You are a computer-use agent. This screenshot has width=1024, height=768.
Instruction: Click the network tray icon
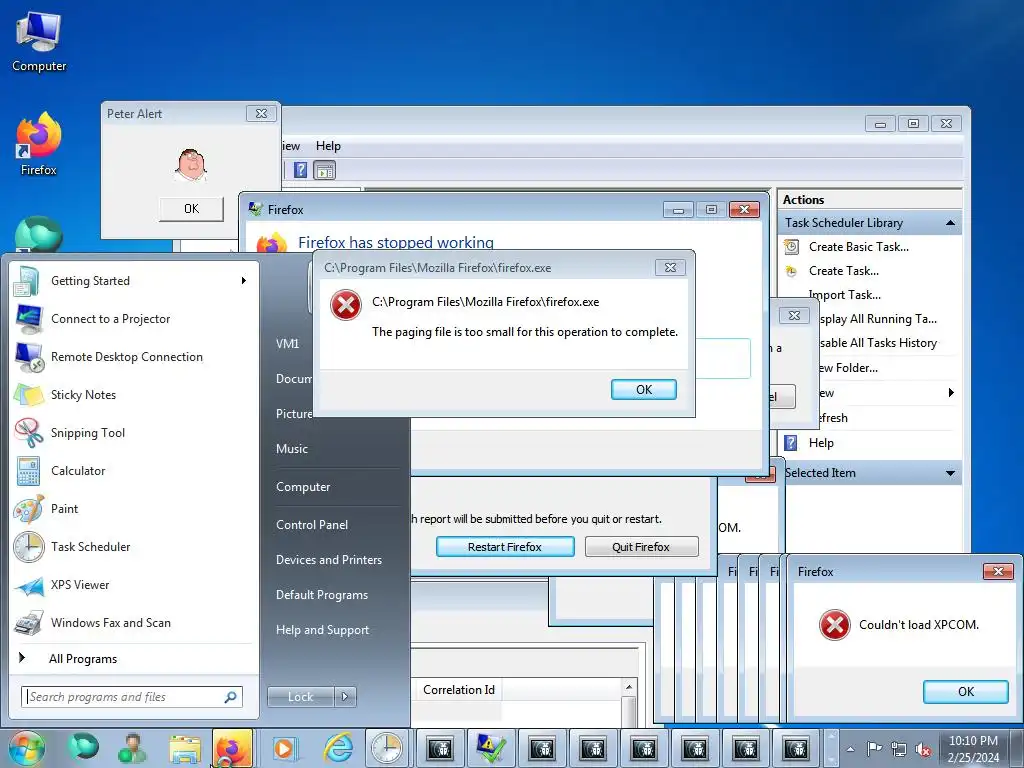899,749
